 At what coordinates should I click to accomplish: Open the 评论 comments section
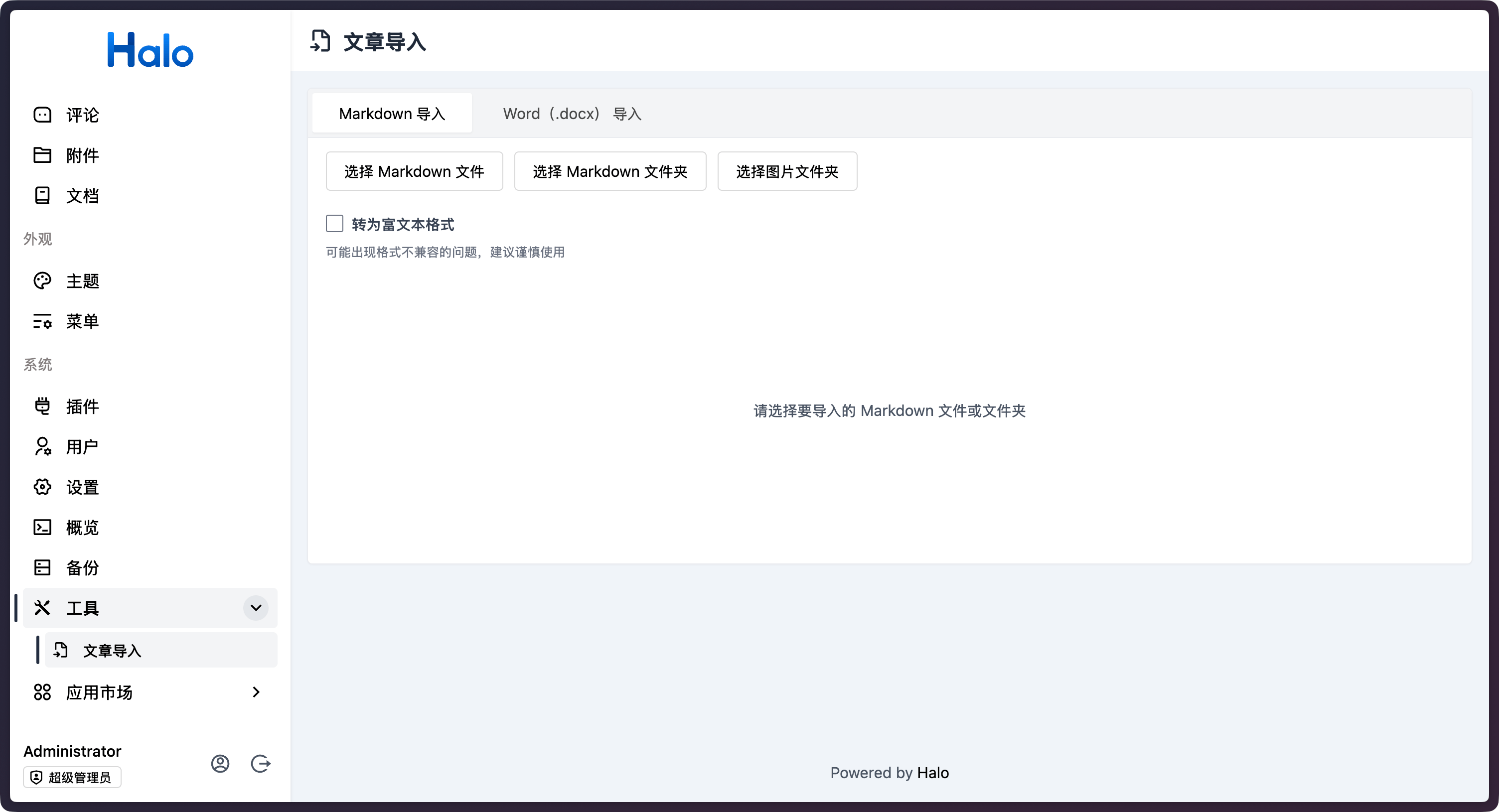82,115
